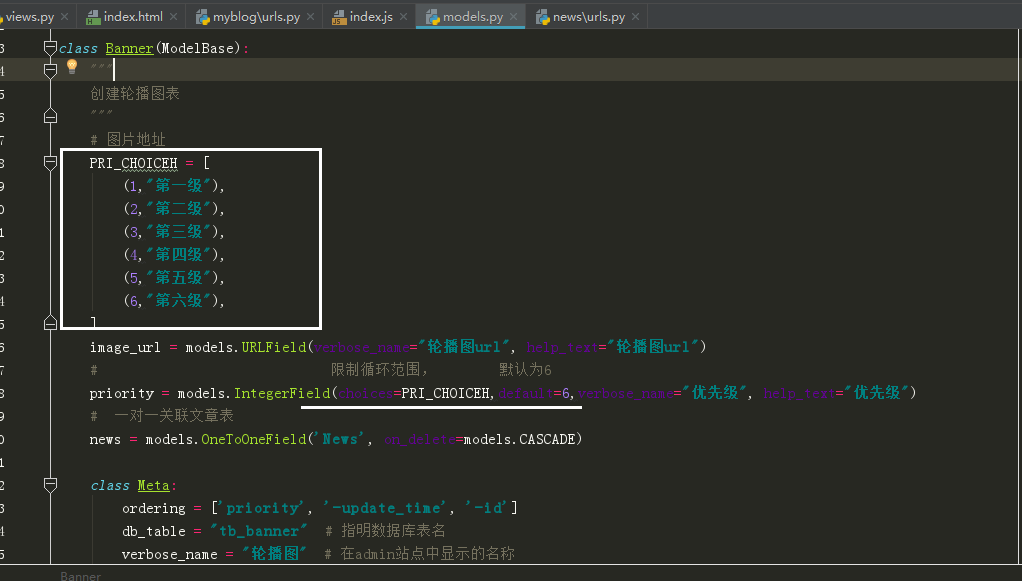Switch to the views.py tab
Screen dimensions: 1022x581
29,17
